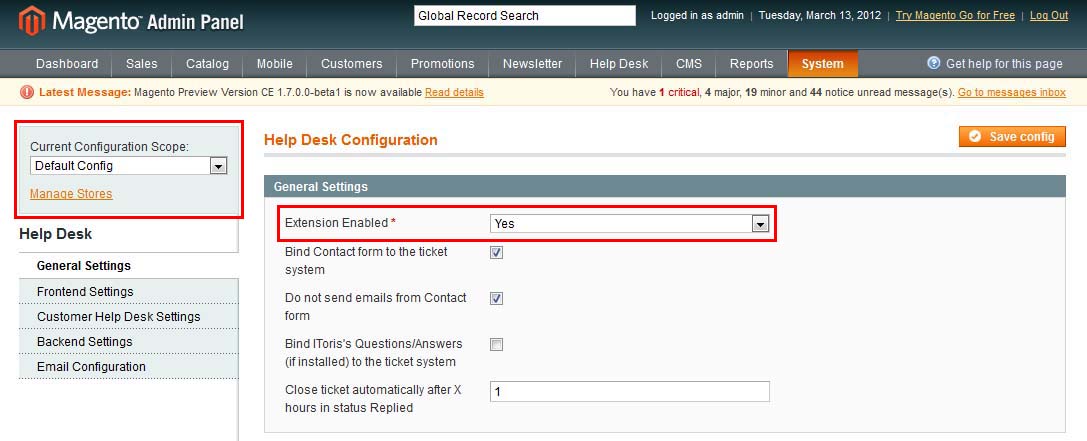The width and height of the screenshot is (1087, 441).
Task: Click the help question-mark icon
Action: pyautogui.click(x=934, y=63)
